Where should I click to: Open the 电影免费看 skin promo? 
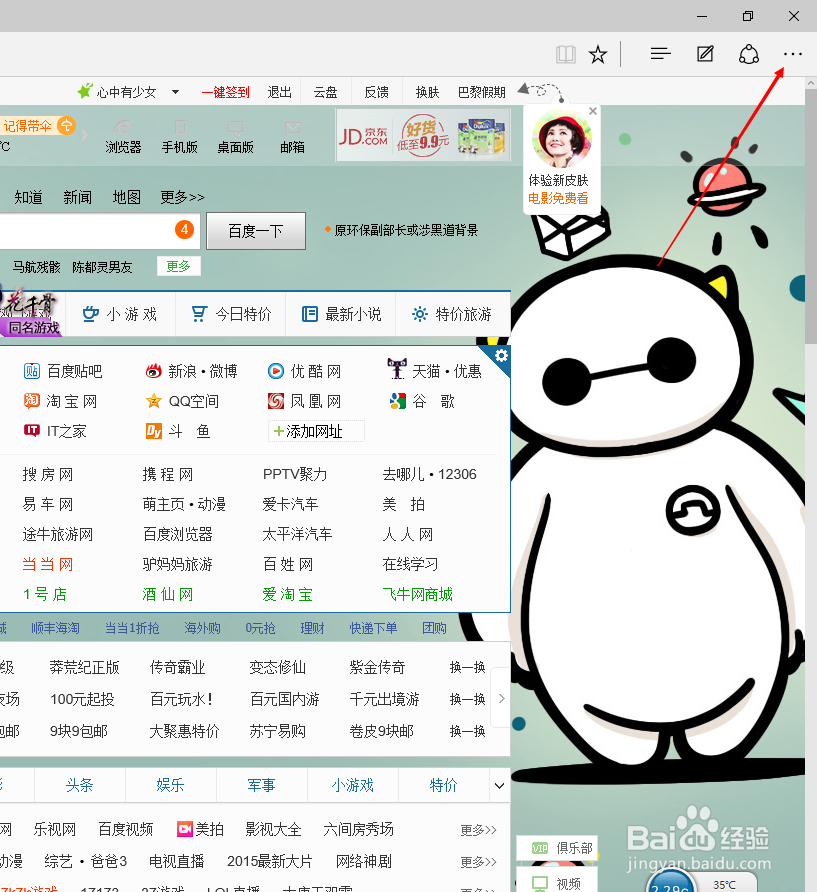click(558, 198)
